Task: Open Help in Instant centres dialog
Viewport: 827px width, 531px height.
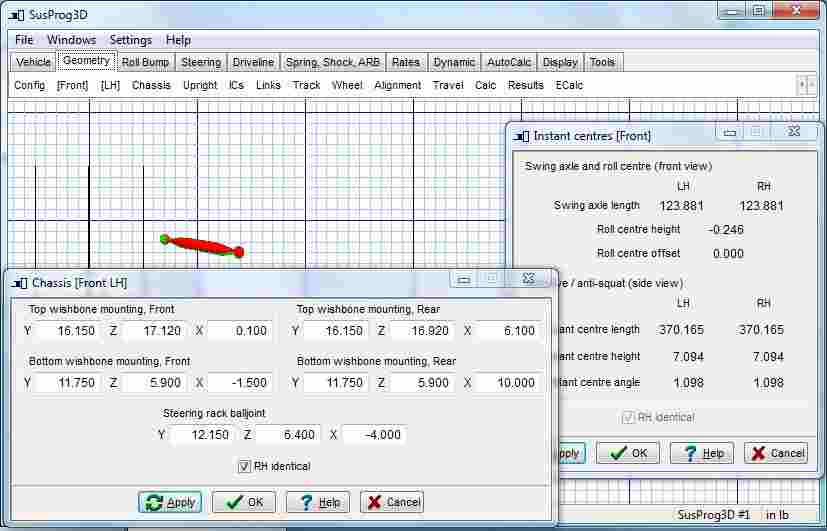Action: (702, 453)
